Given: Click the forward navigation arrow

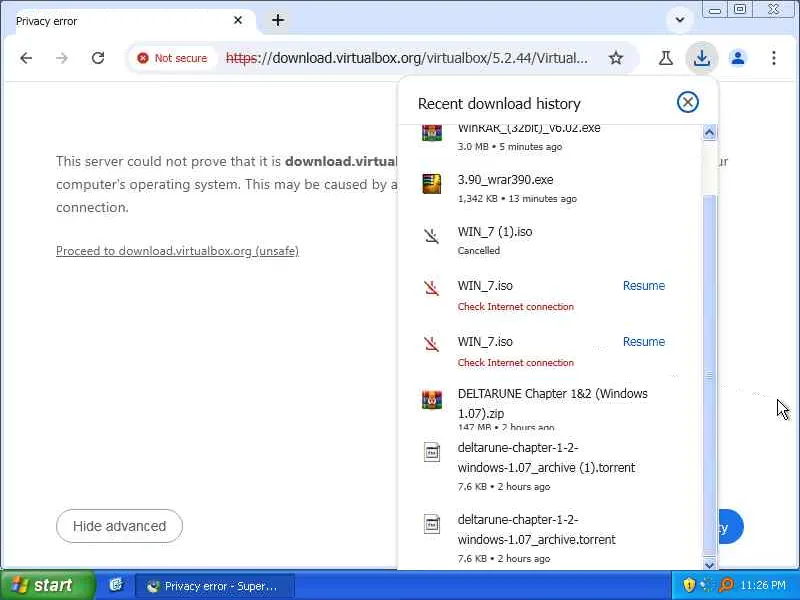Looking at the screenshot, I should 62,58.
